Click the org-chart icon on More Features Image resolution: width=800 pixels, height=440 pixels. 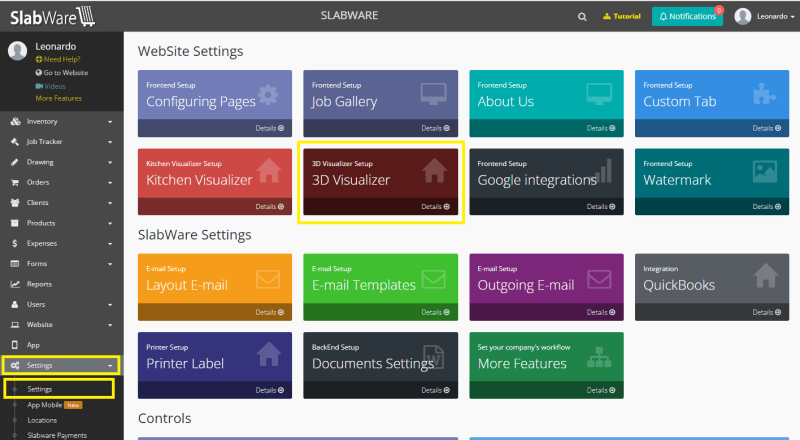point(599,357)
